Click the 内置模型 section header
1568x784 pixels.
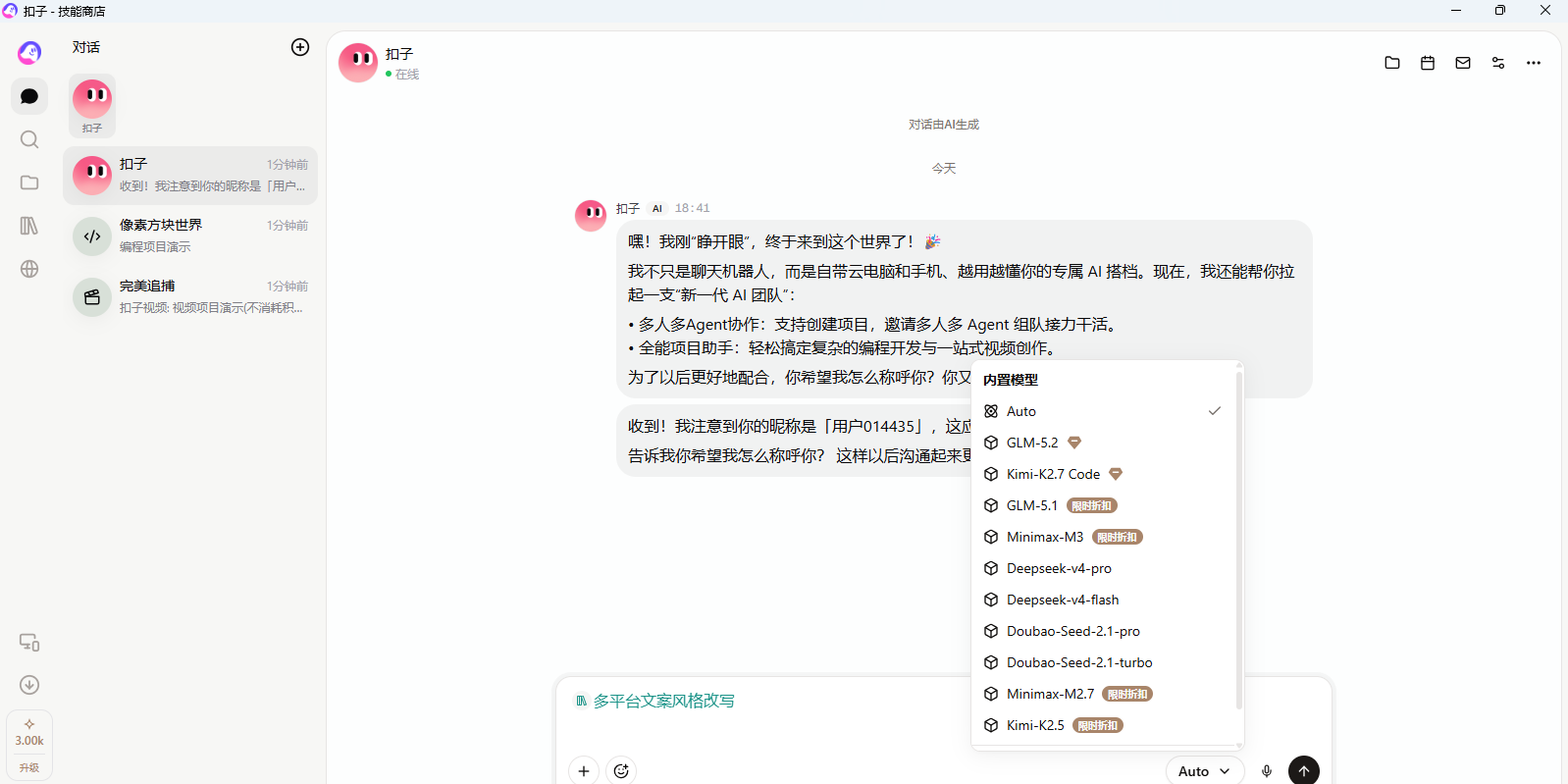point(1011,380)
